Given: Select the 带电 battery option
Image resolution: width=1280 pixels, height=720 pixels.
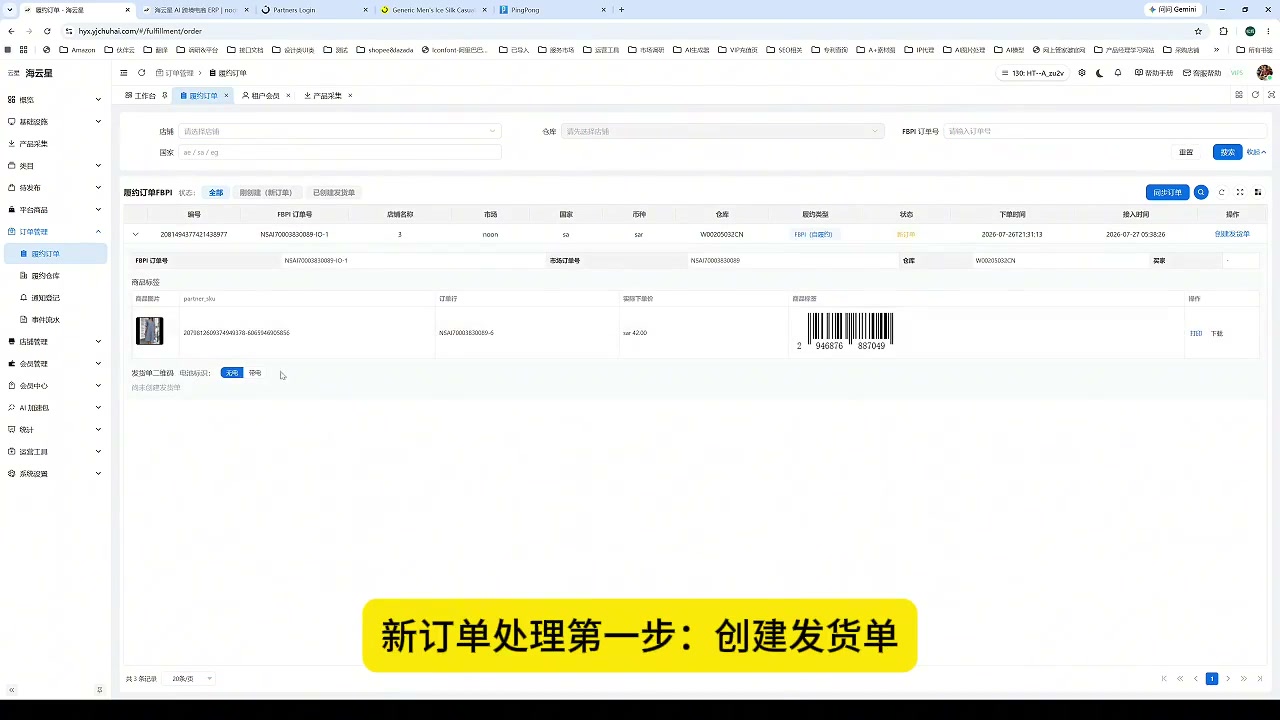Looking at the screenshot, I should 255,373.
